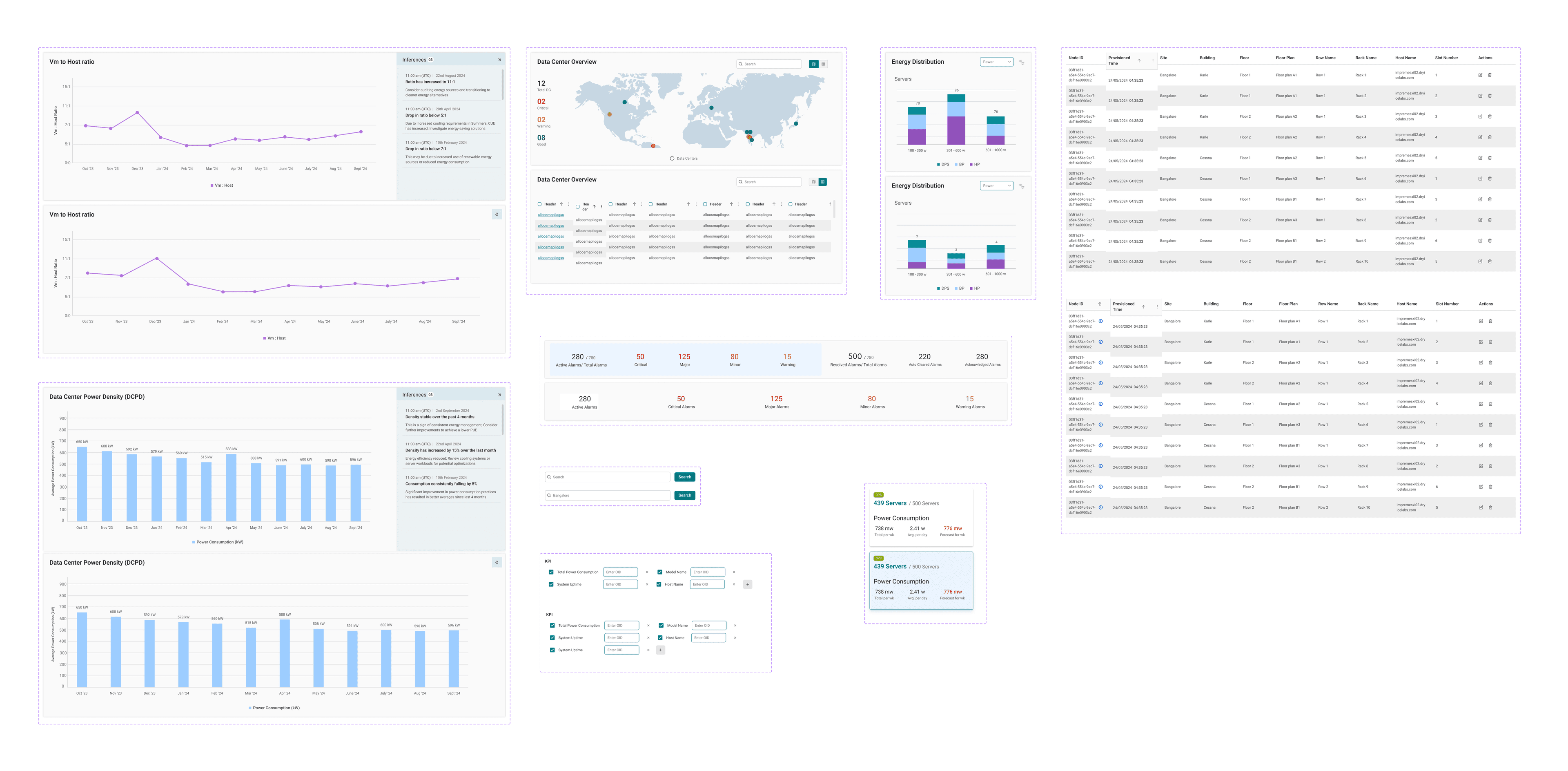
Task: Switch to table view icon on the world-map card
Action: tap(823, 64)
